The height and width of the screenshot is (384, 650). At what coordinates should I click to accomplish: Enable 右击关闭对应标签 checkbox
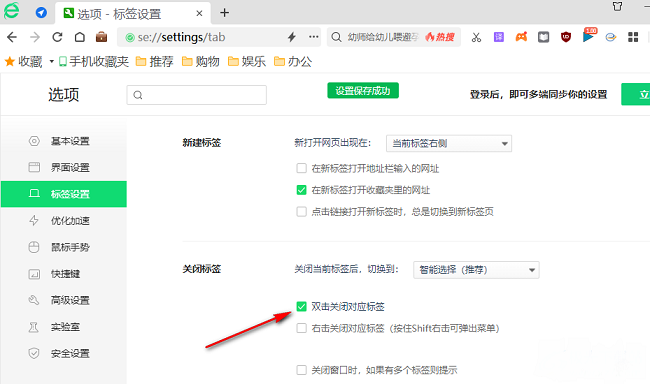(x=301, y=328)
